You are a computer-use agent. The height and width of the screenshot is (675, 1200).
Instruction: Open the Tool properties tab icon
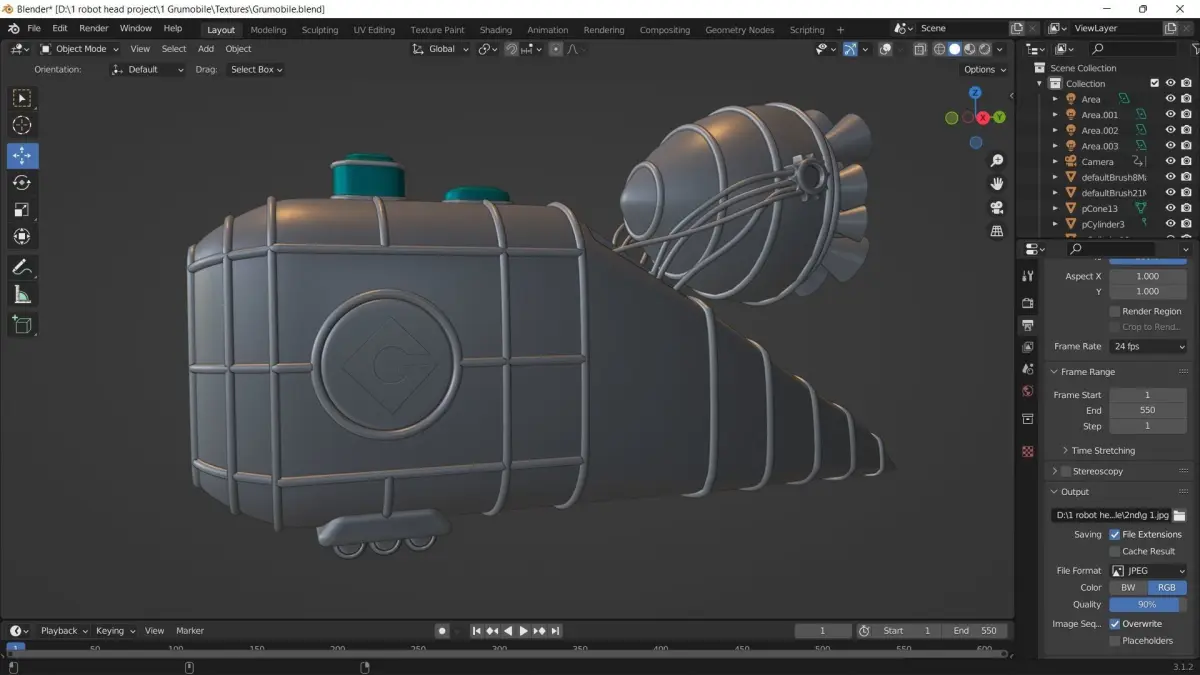pos(1028,277)
